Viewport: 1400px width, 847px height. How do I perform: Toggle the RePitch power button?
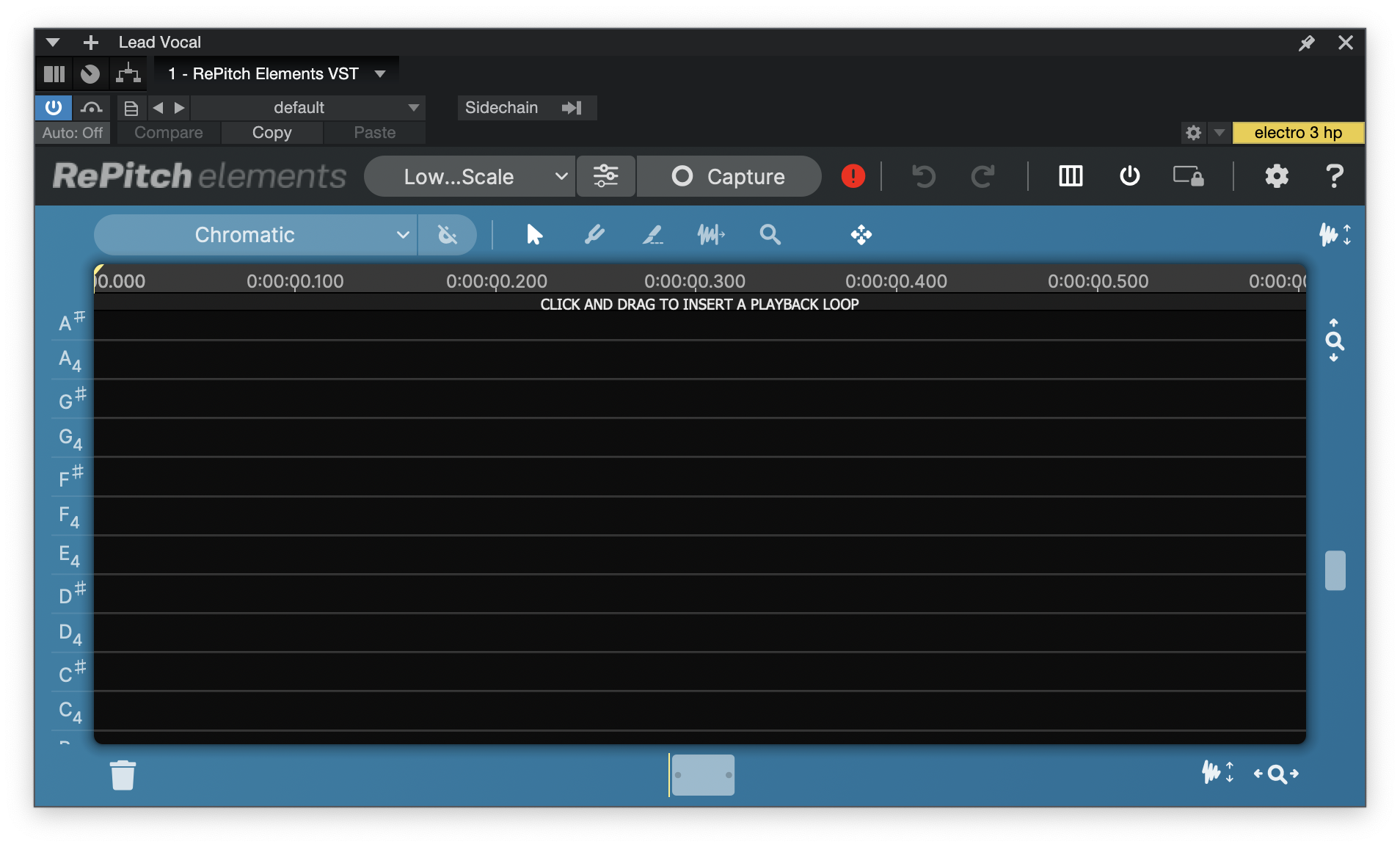pyautogui.click(x=1129, y=176)
